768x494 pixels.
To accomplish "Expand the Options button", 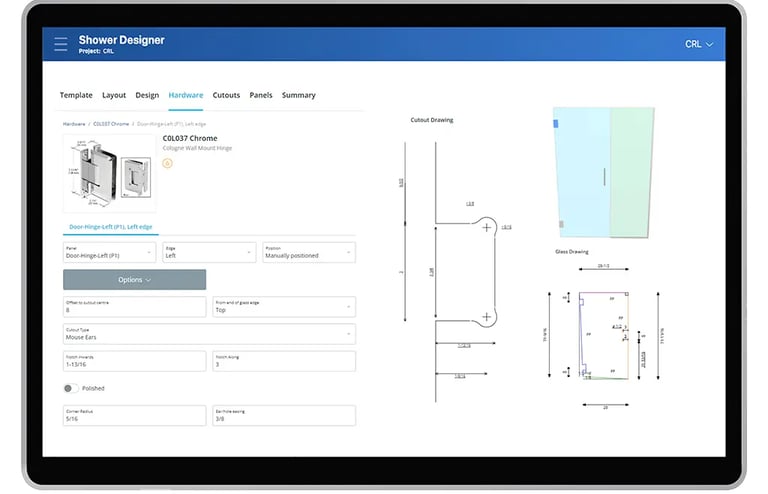I will click(x=135, y=280).
